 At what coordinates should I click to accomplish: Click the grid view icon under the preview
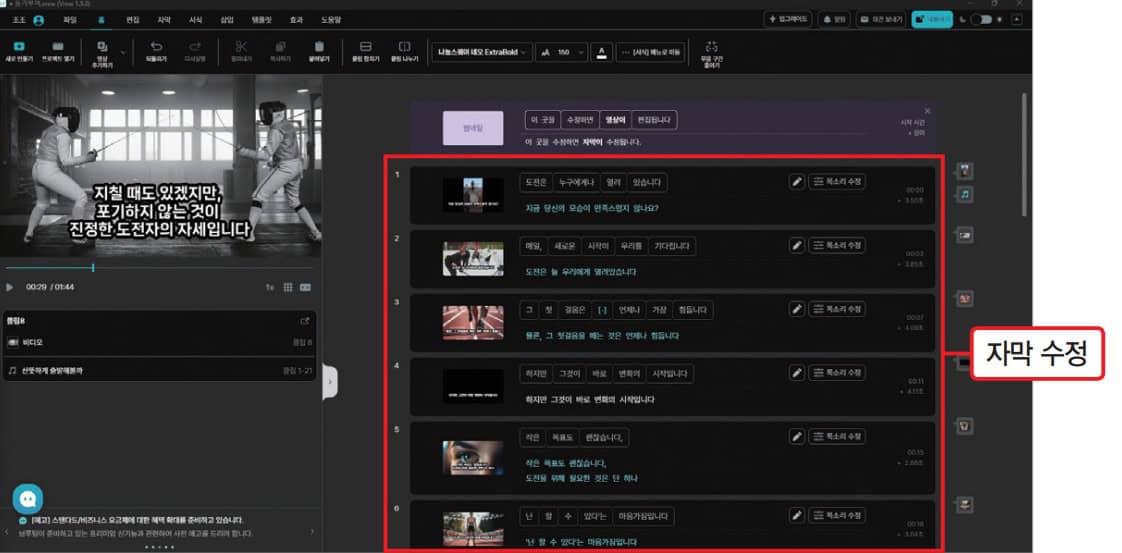click(288, 287)
